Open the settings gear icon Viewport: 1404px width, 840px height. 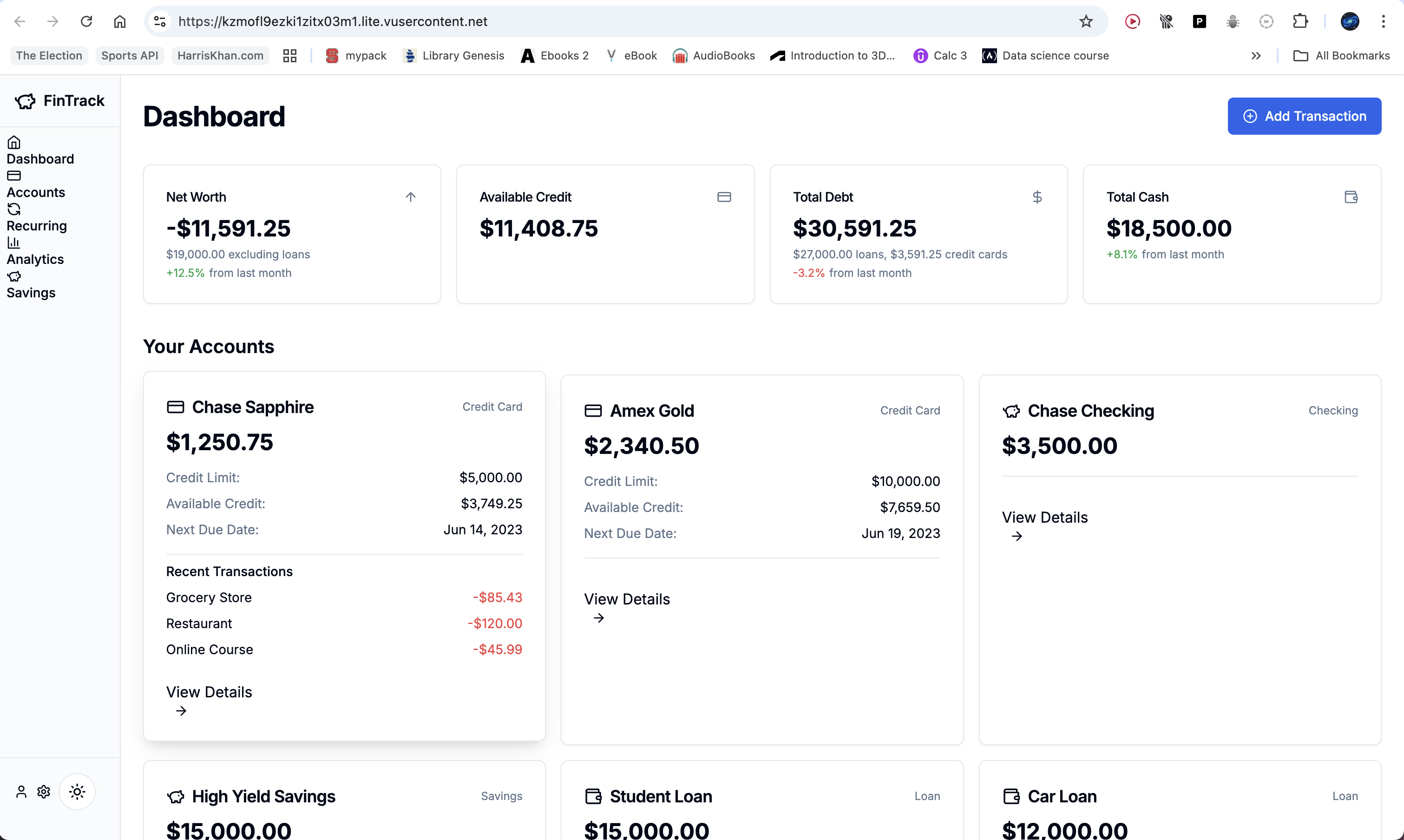[x=44, y=791]
